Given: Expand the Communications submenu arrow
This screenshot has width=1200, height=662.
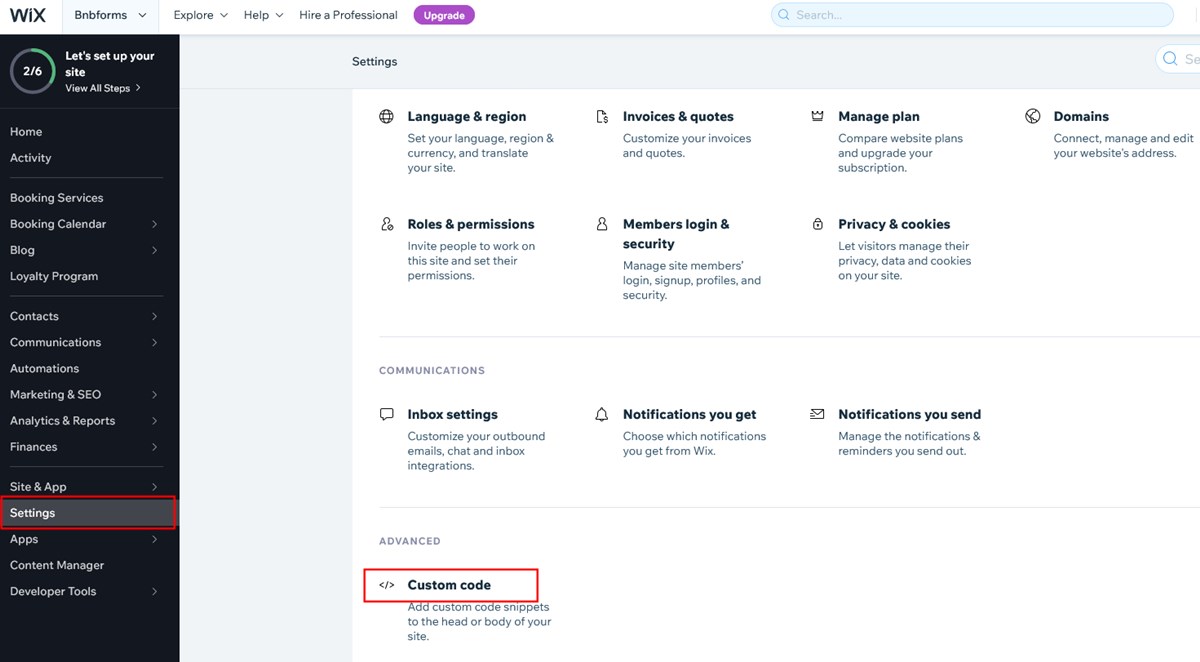Looking at the screenshot, I should [155, 342].
